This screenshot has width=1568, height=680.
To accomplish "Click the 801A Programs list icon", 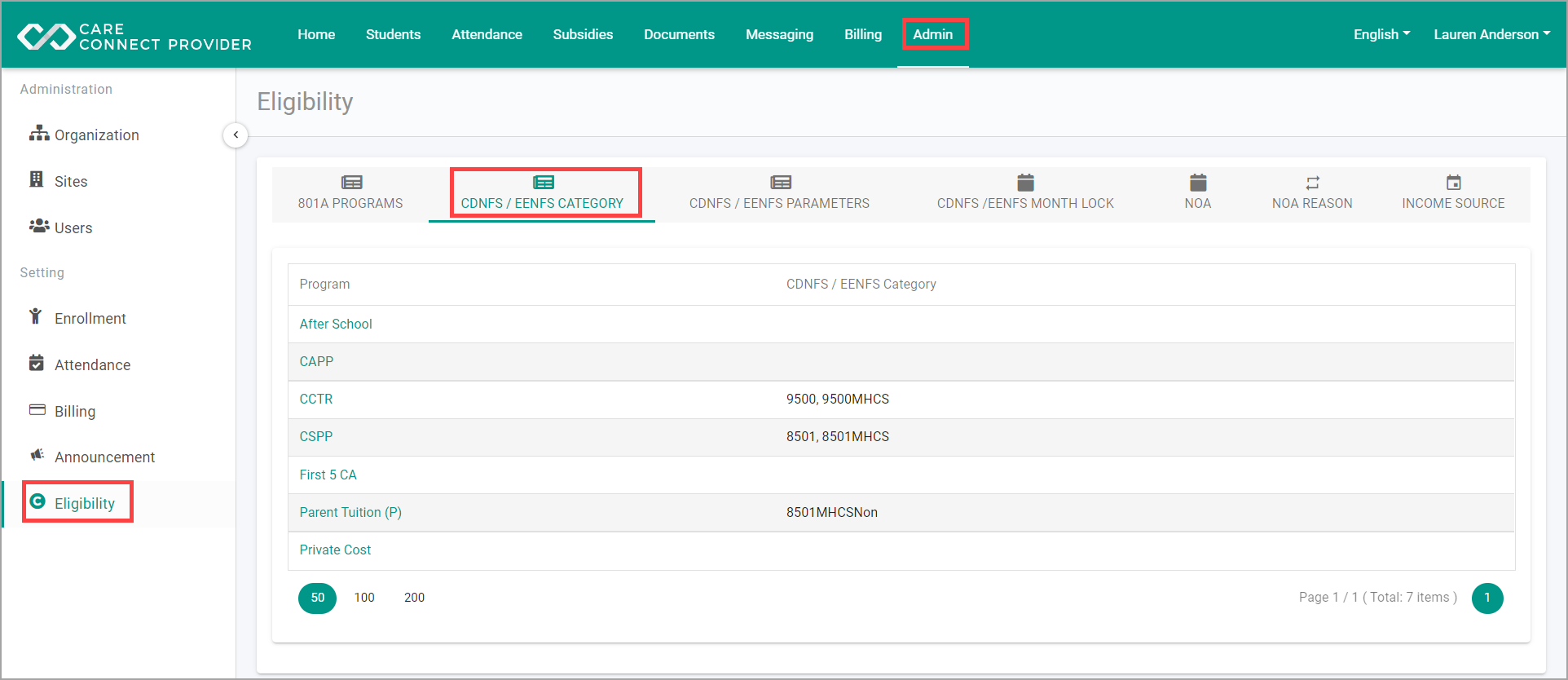I will 352,183.
